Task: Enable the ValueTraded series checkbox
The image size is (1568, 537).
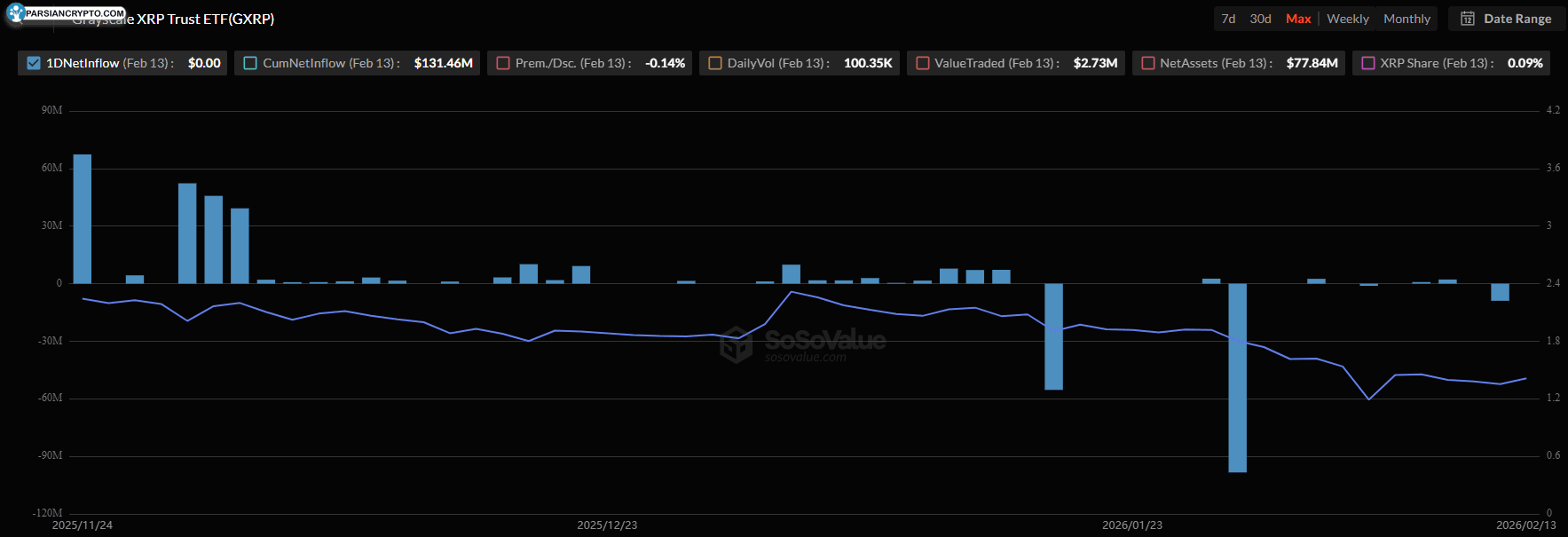Action: coord(923,63)
